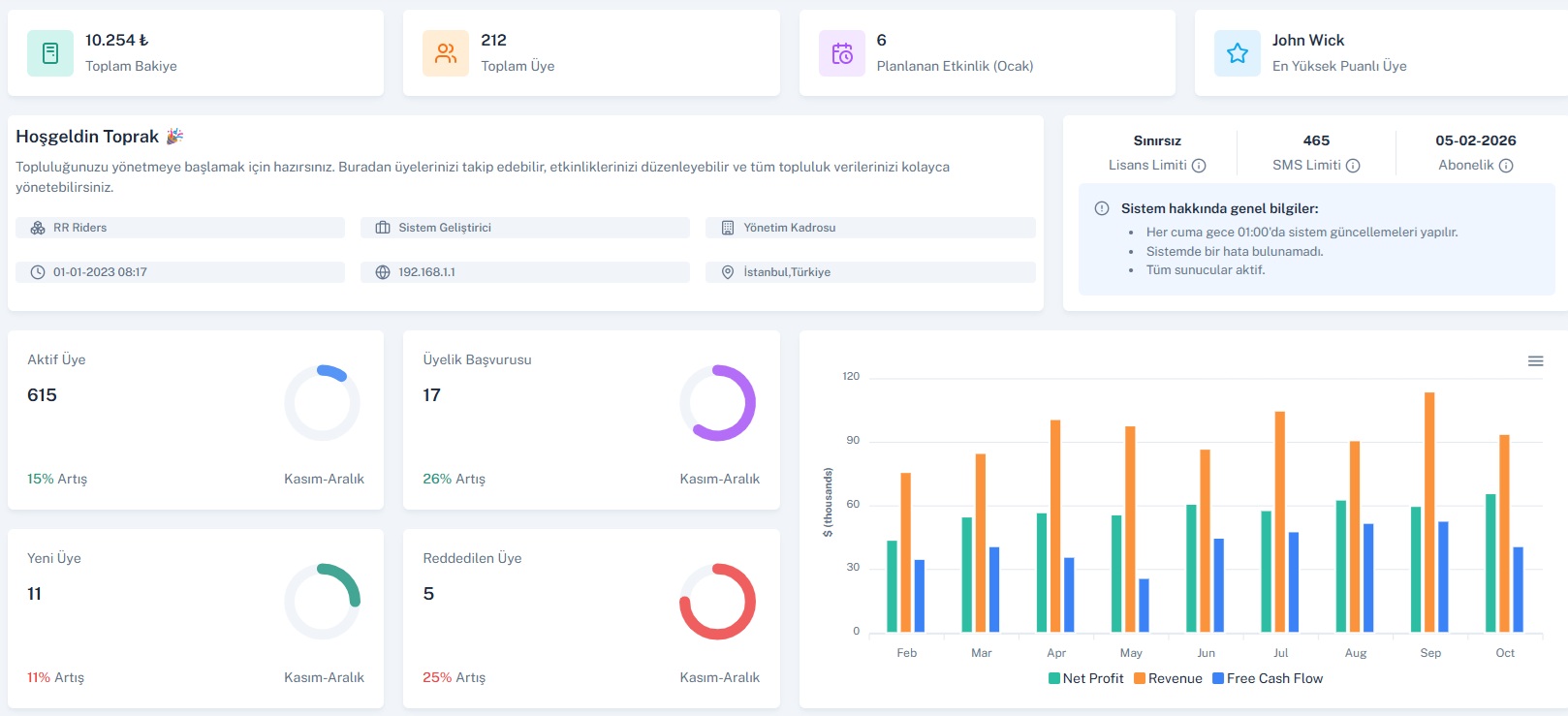Click the star icon beside John Wick

coord(1238,53)
